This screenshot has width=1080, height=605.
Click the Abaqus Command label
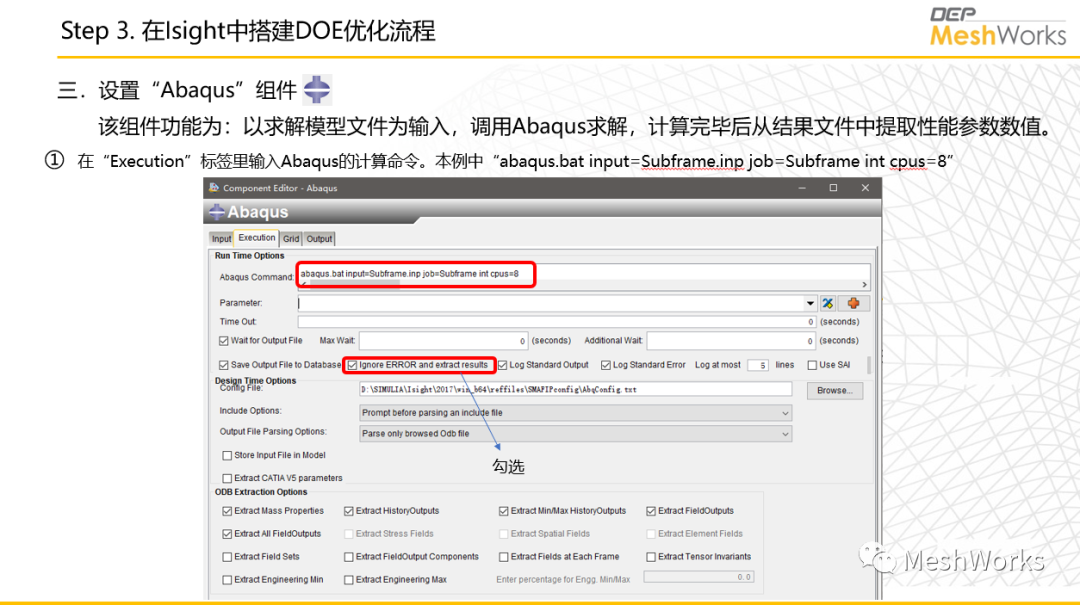click(257, 277)
